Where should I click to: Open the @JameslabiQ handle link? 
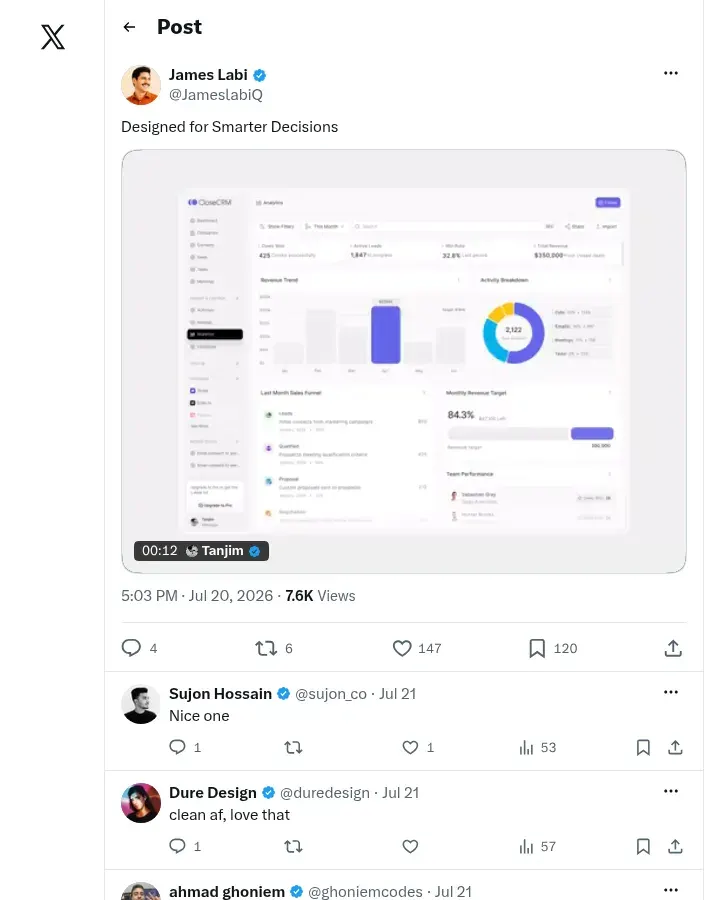click(x=215, y=95)
